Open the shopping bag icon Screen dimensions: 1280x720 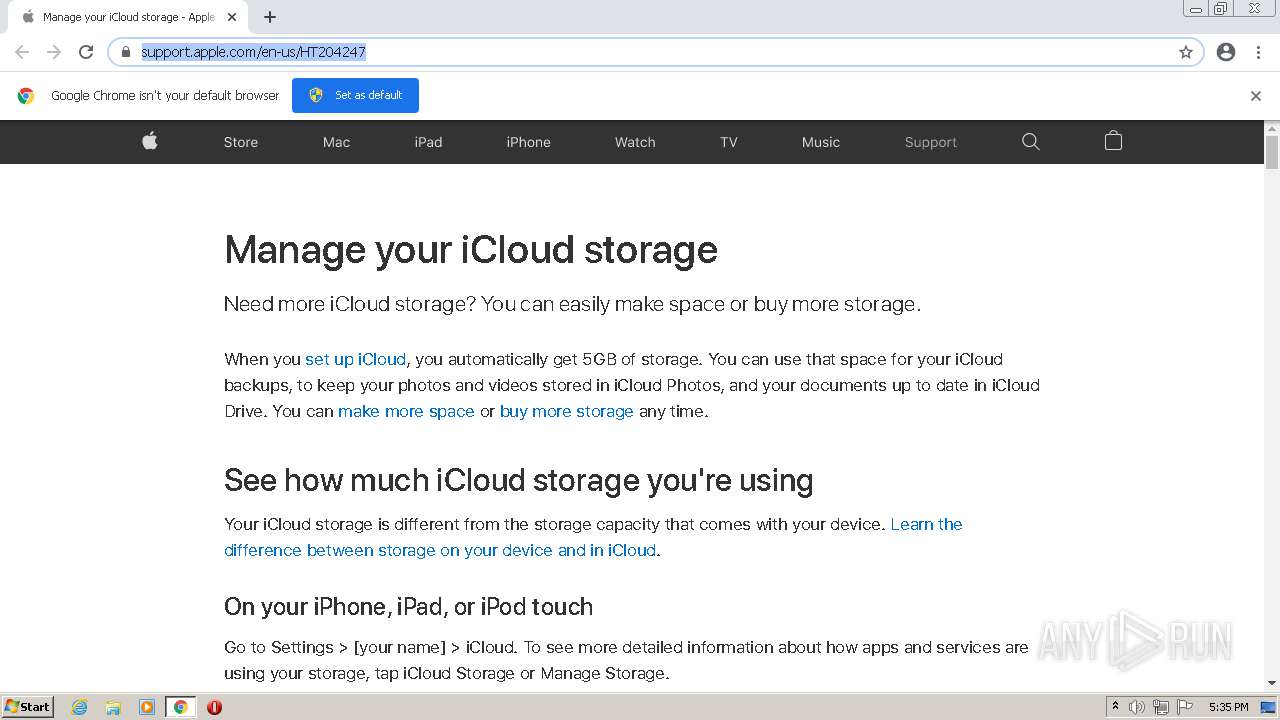(1113, 141)
